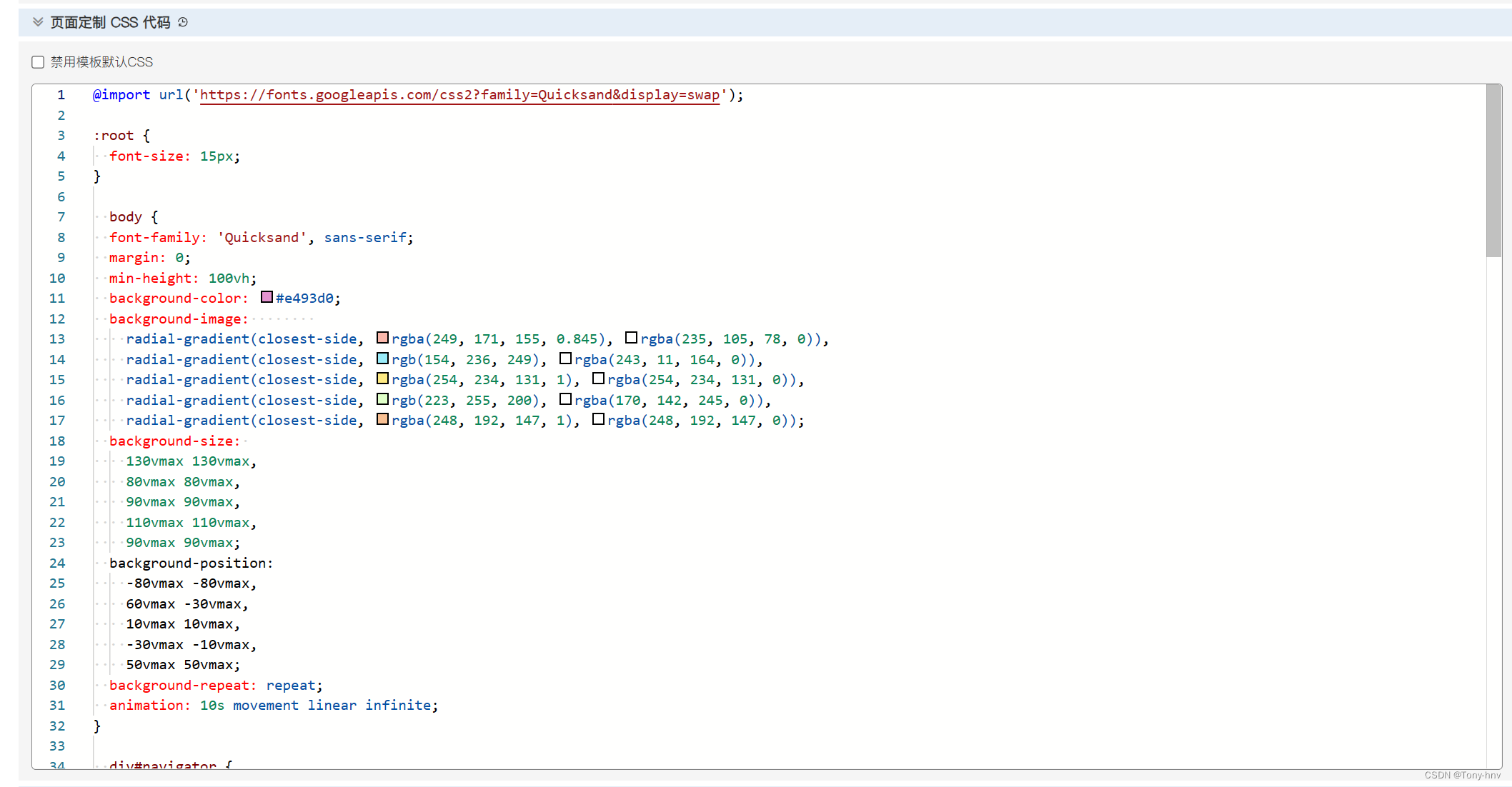Image resolution: width=1512 pixels, height=787 pixels.
Task: Click the 'body {' selector text
Action: tap(134, 217)
